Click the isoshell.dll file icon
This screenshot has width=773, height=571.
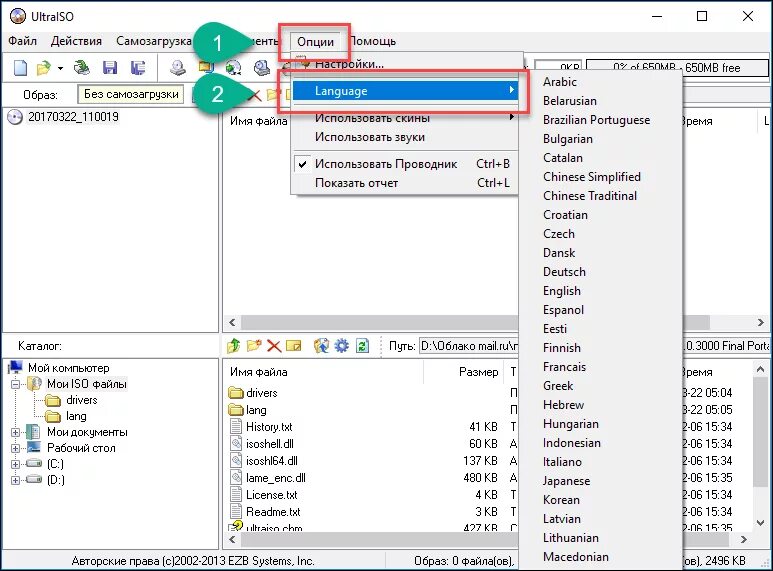[x=237, y=443]
